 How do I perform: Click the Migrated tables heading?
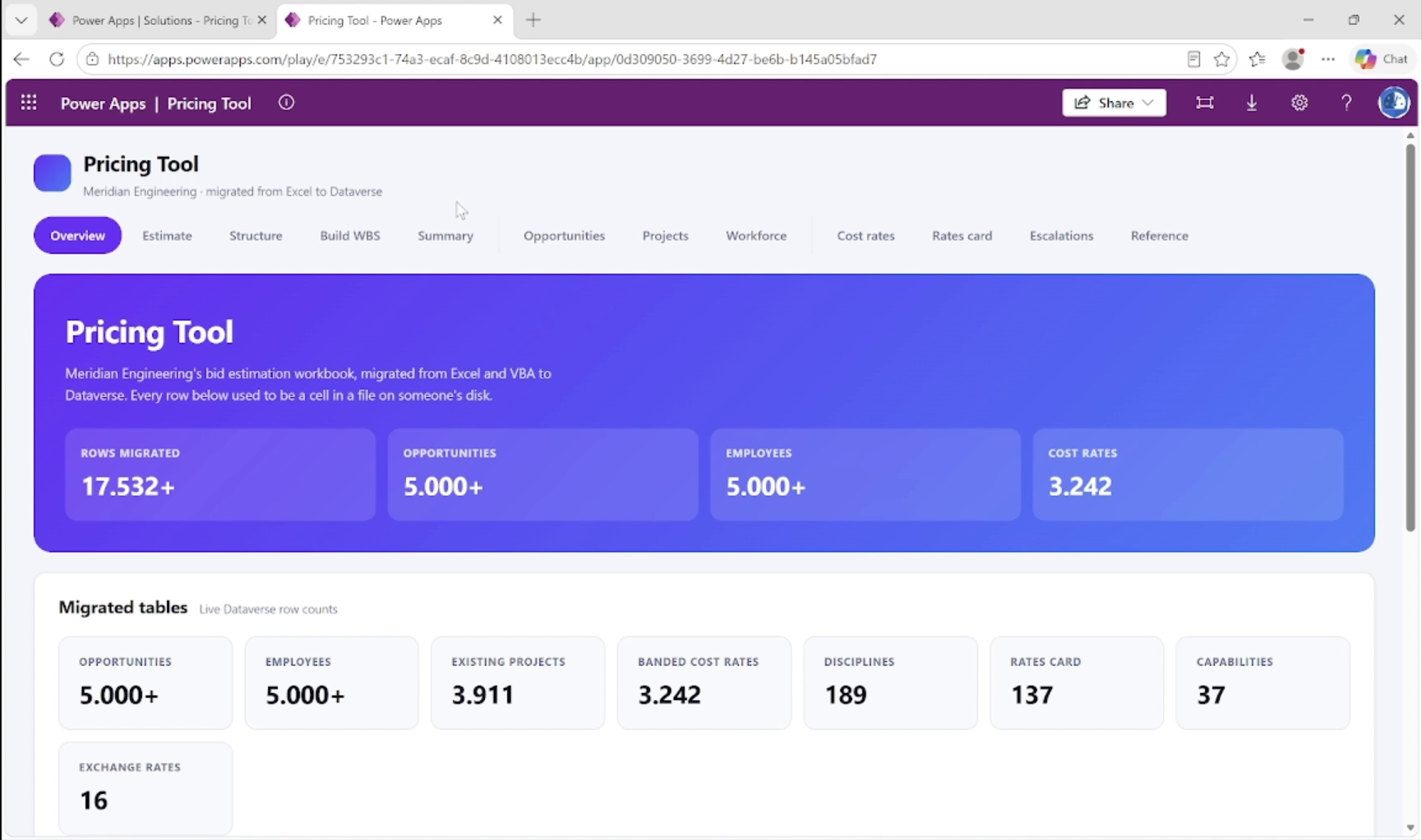click(123, 607)
